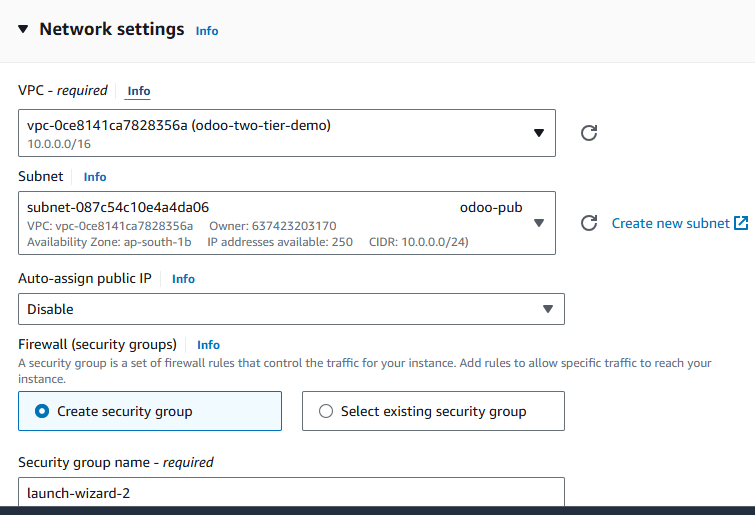Image resolution: width=755 pixels, height=515 pixels.
Task: Click external link icon beside Create new subnet
Action: (741, 223)
